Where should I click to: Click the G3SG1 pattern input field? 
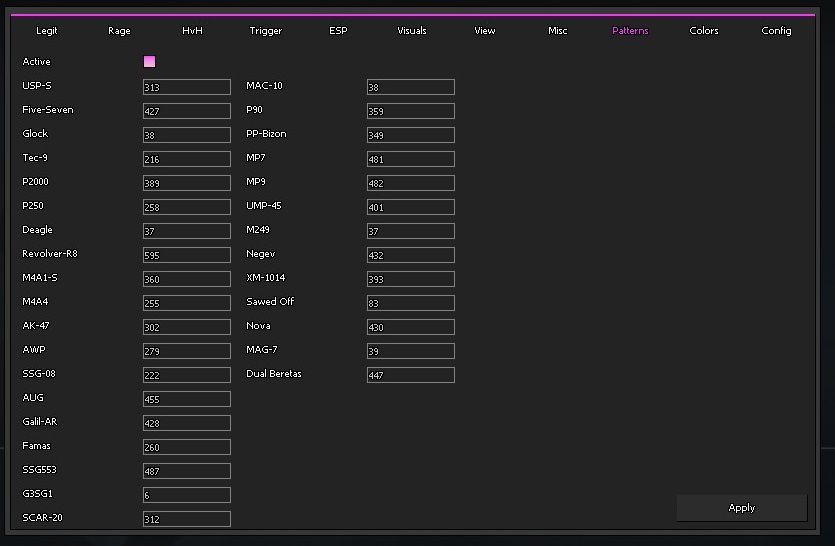click(187, 495)
